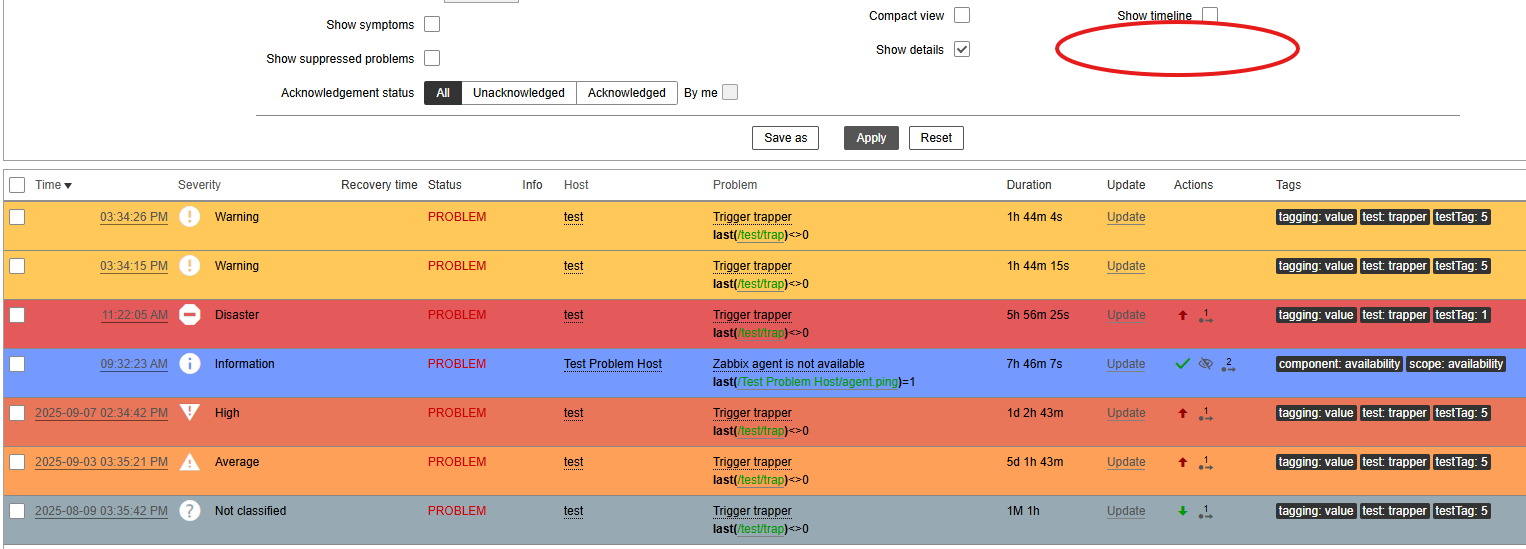The height and width of the screenshot is (549, 1526).
Task: Select the Acknowledged status filter
Action: coord(626,93)
